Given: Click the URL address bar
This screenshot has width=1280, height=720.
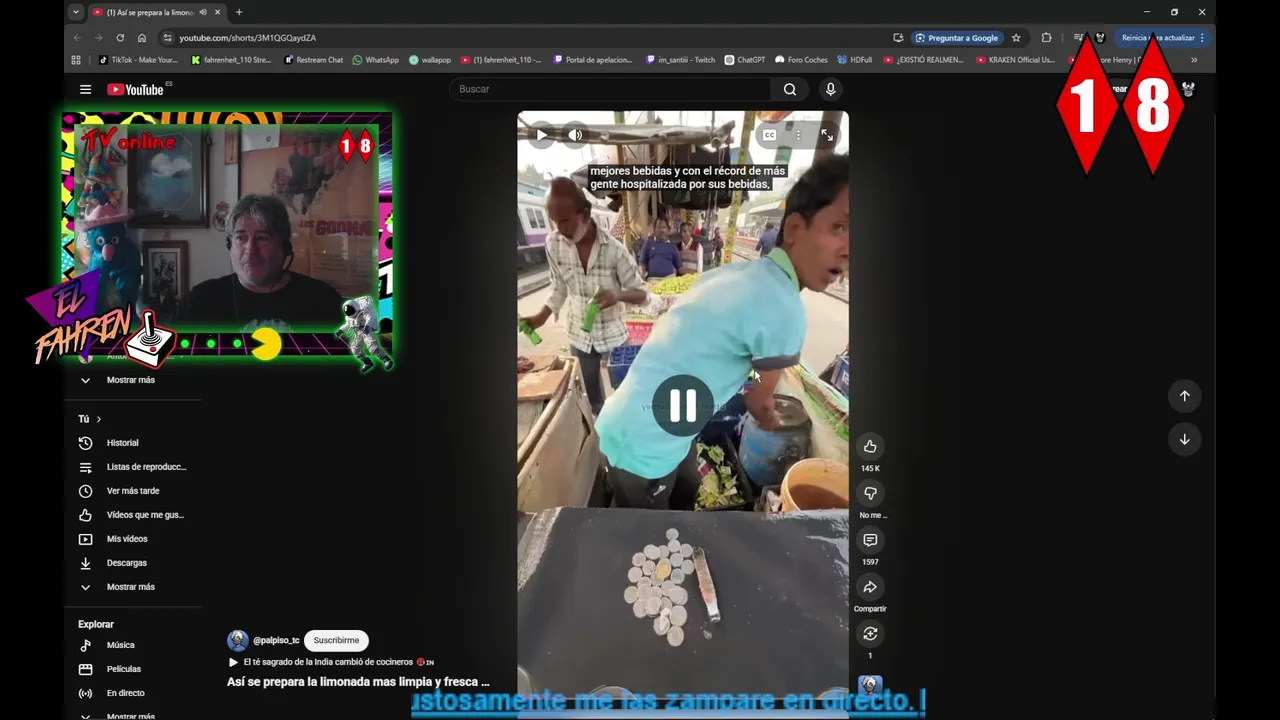Looking at the screenshot, I should pyautogui.click(x=530, y=38).
